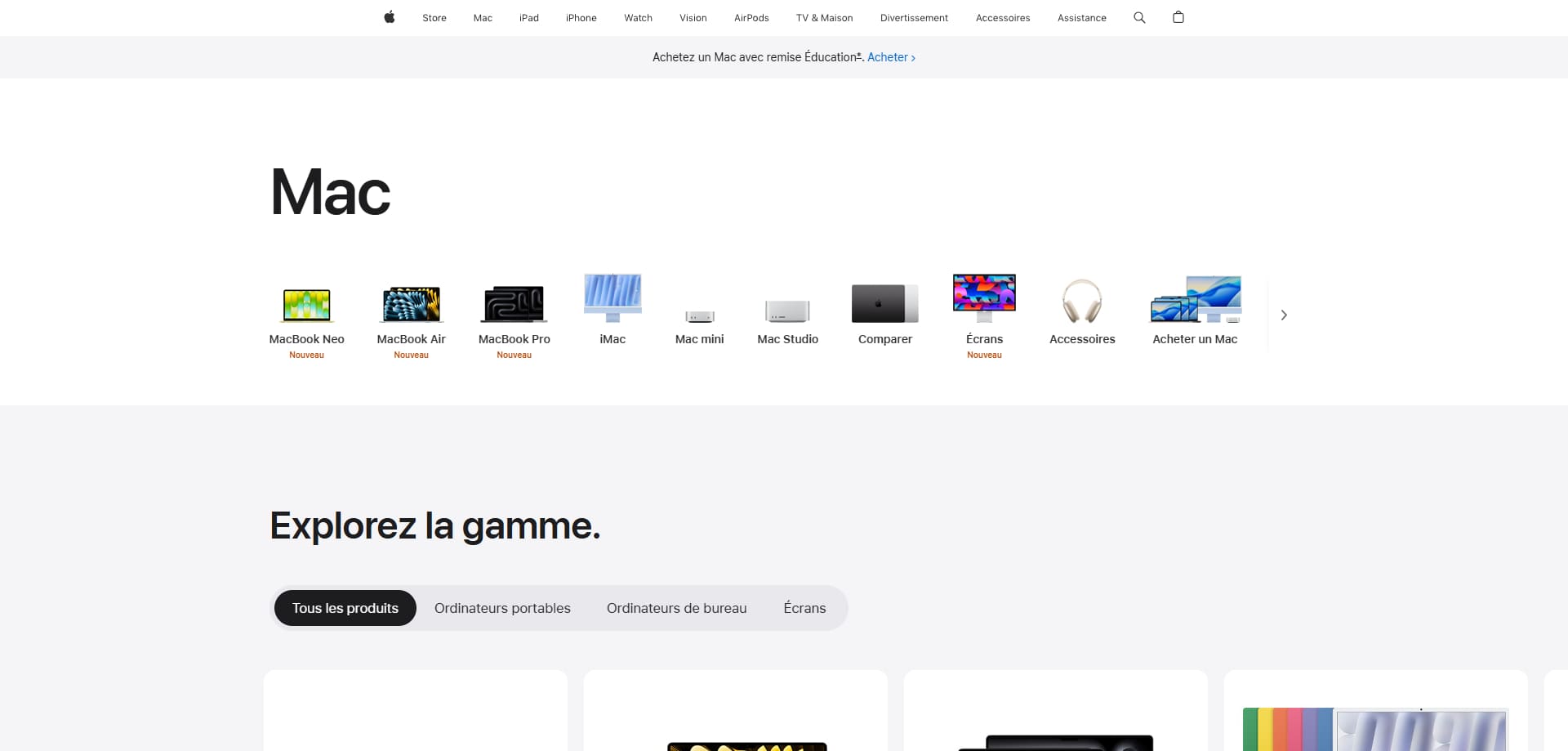Open the search magnifier icon
The width and height of the screenshot is (1568, 751).
coord(1139,17)
